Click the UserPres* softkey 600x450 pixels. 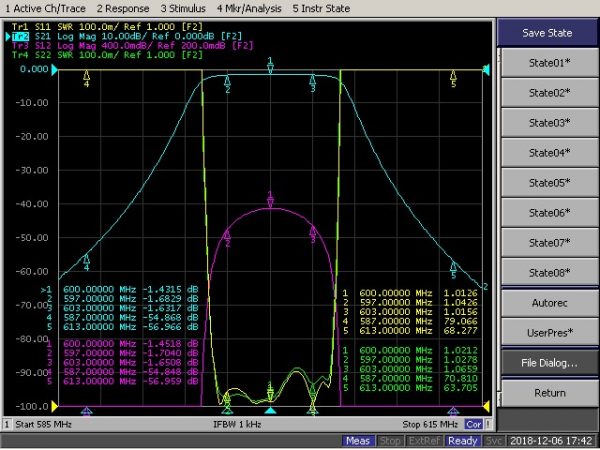coord(549,333)
